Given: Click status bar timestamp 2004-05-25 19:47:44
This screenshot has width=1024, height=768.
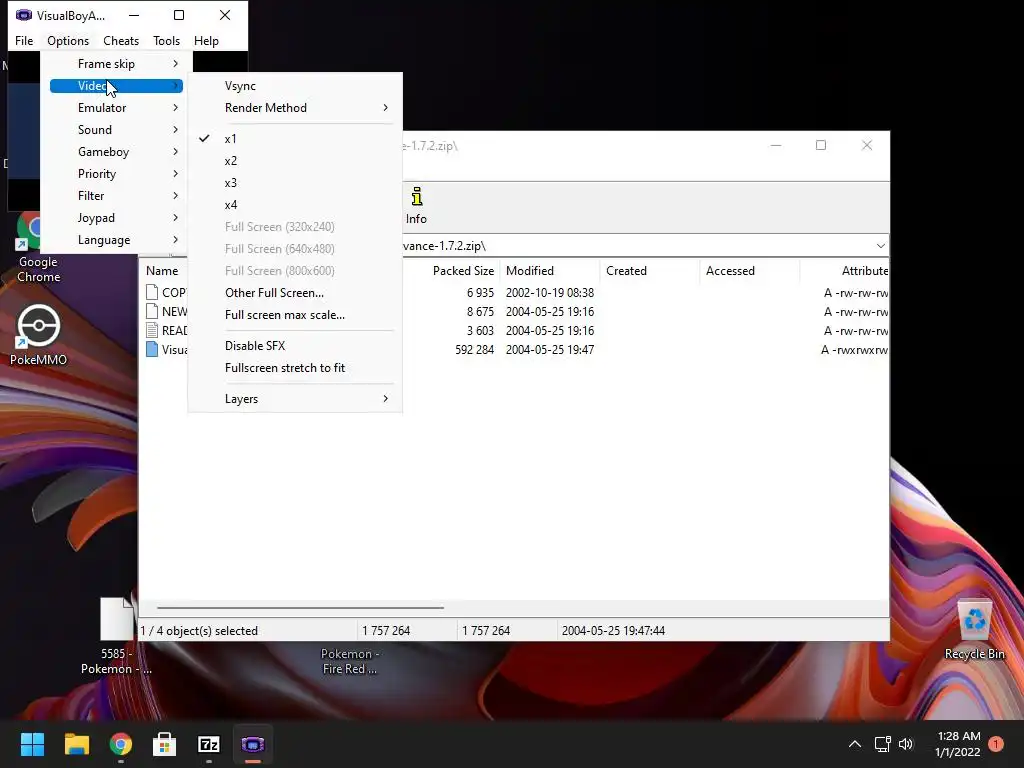Looking at the screenshot, I should (613, 631).
